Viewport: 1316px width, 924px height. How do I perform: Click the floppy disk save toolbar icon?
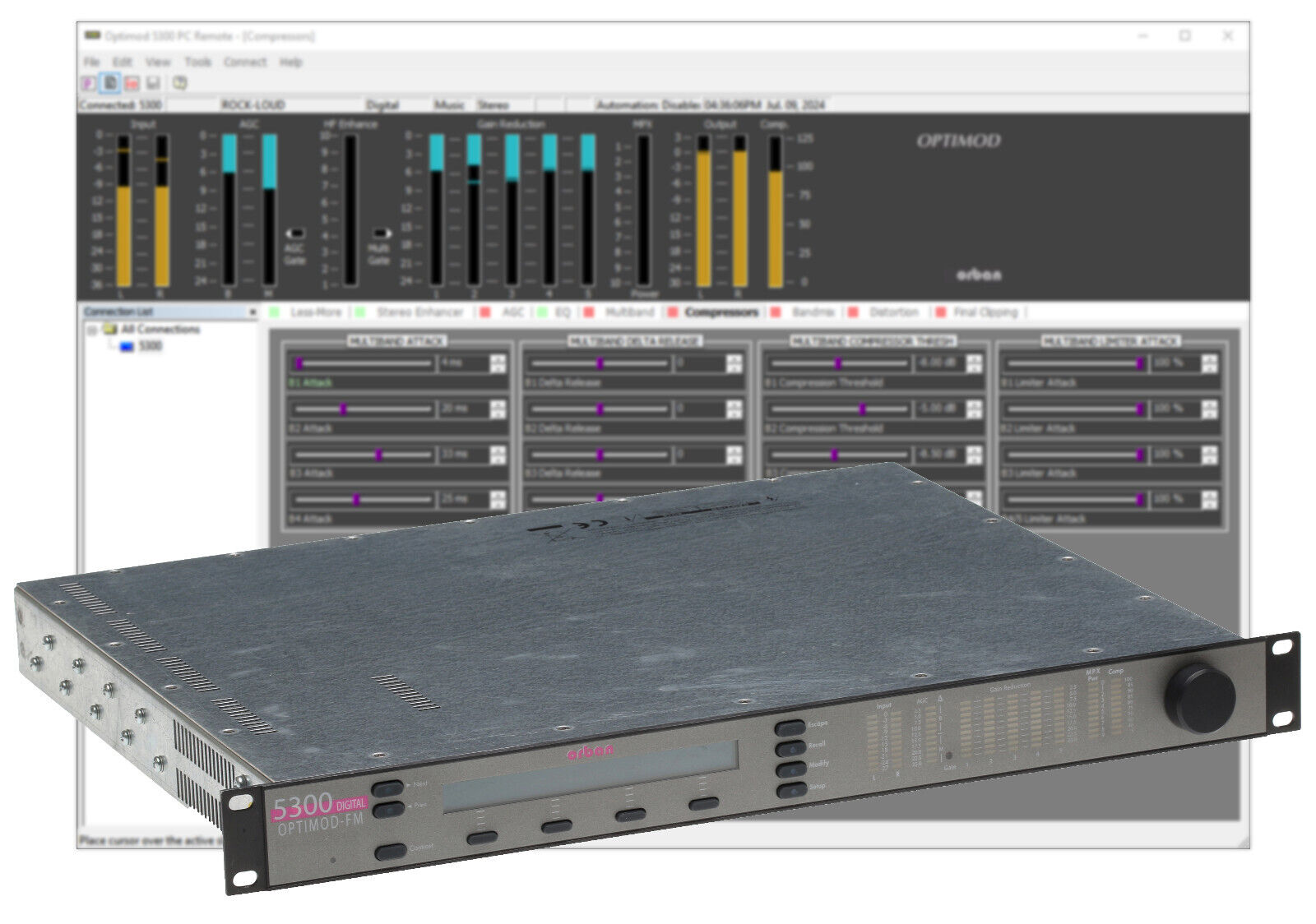pyautogui.click(x=153, y=83)
